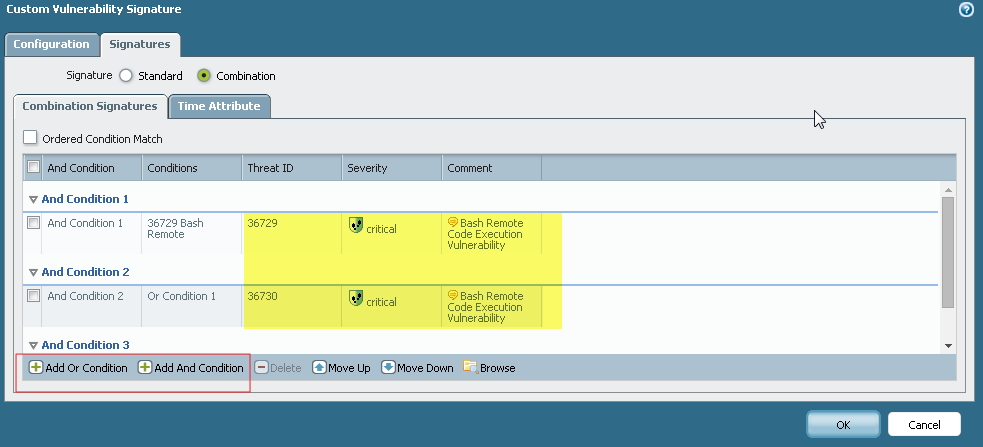Enable the Ordered Condition Match checkbox
The image size is (983, 447).
pyautogui.click(x=30, y=138)
